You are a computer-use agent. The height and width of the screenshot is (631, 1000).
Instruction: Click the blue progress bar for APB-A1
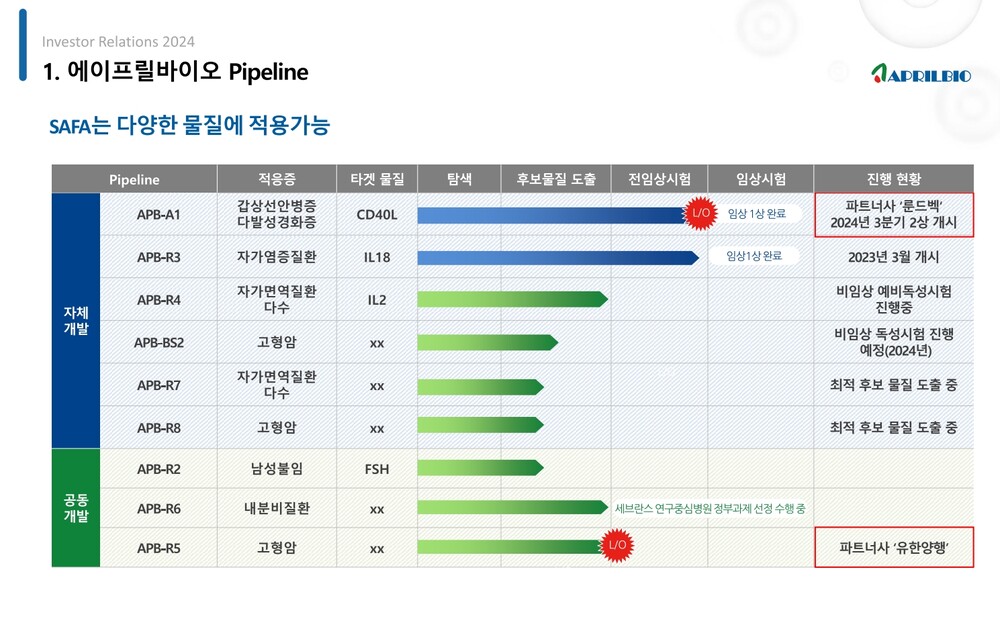tap(548, 215)
